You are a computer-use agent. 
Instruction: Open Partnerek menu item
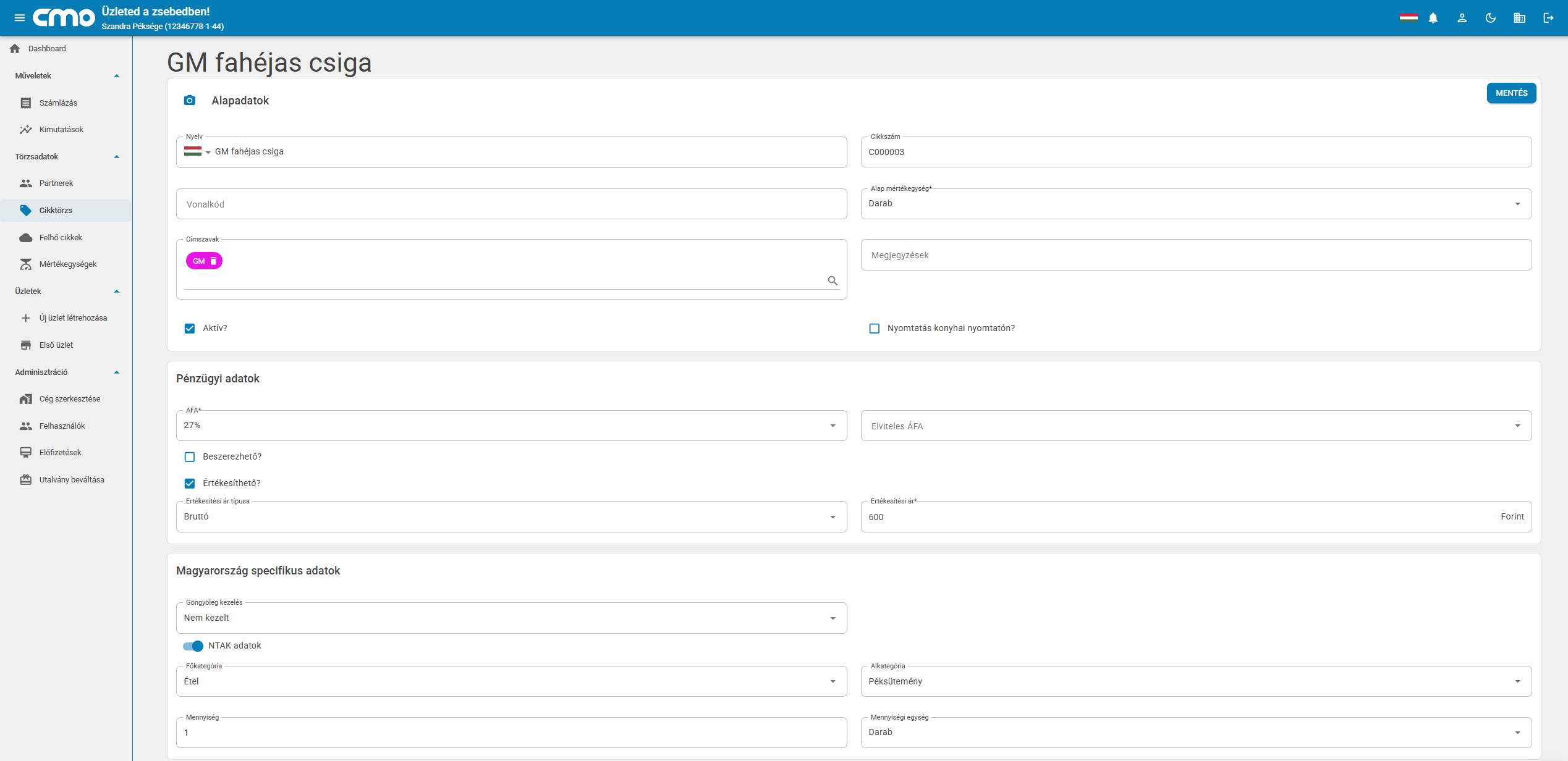click(66, 183)
